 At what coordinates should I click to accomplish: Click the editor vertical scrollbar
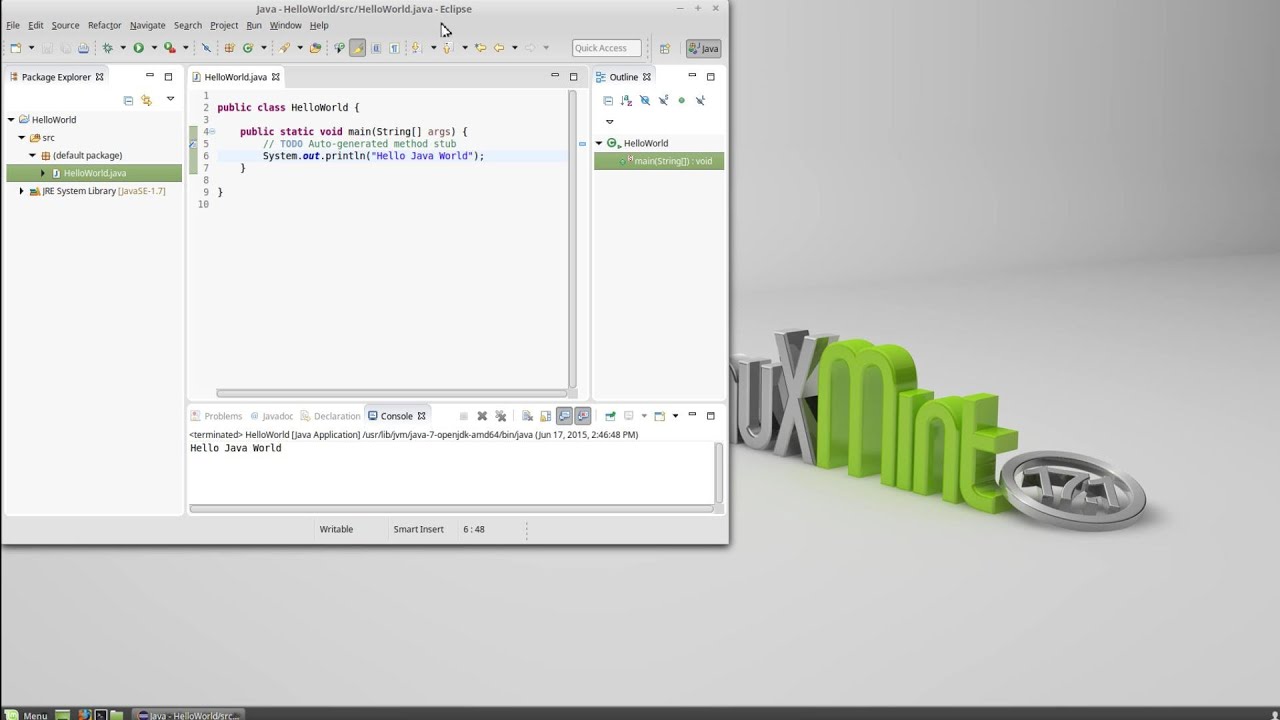coord(572,240)
